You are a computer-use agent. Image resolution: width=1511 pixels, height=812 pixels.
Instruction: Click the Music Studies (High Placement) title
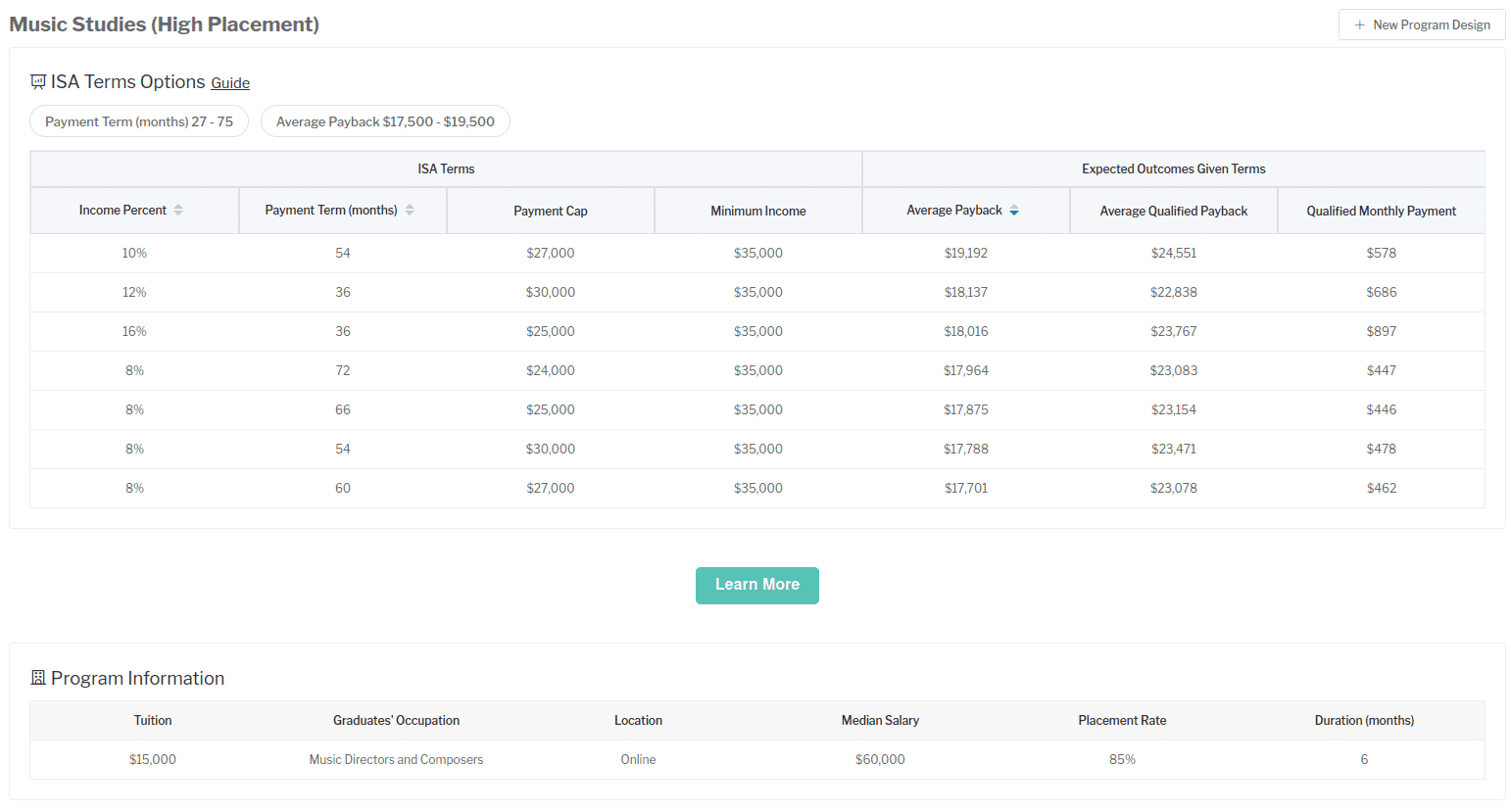pos(165,24)
